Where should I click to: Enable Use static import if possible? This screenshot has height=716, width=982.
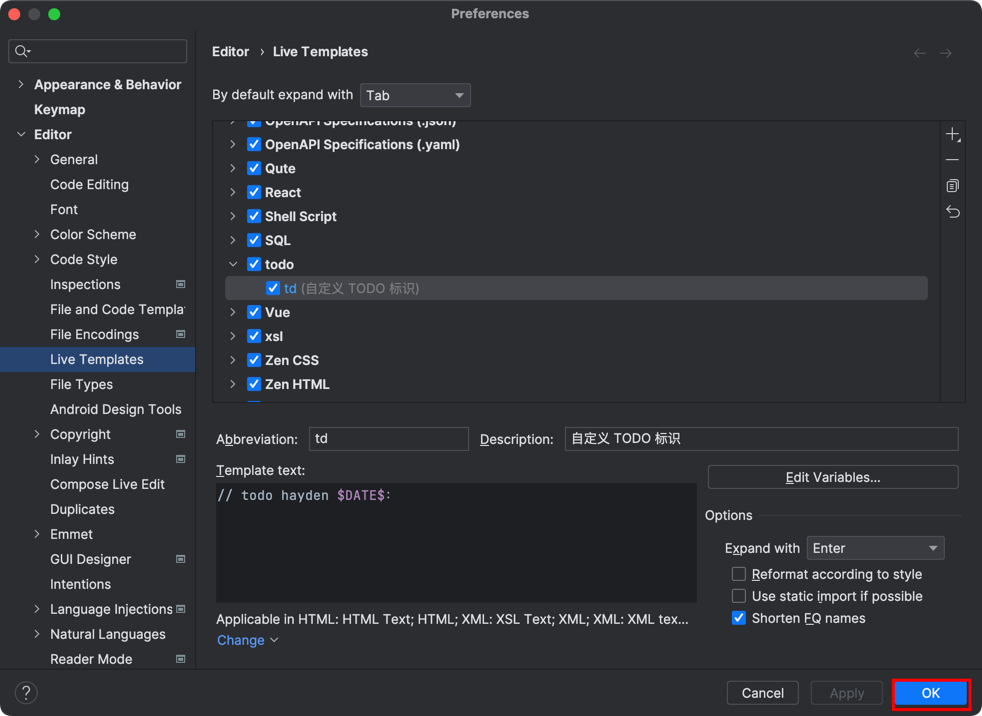point(739,596)
